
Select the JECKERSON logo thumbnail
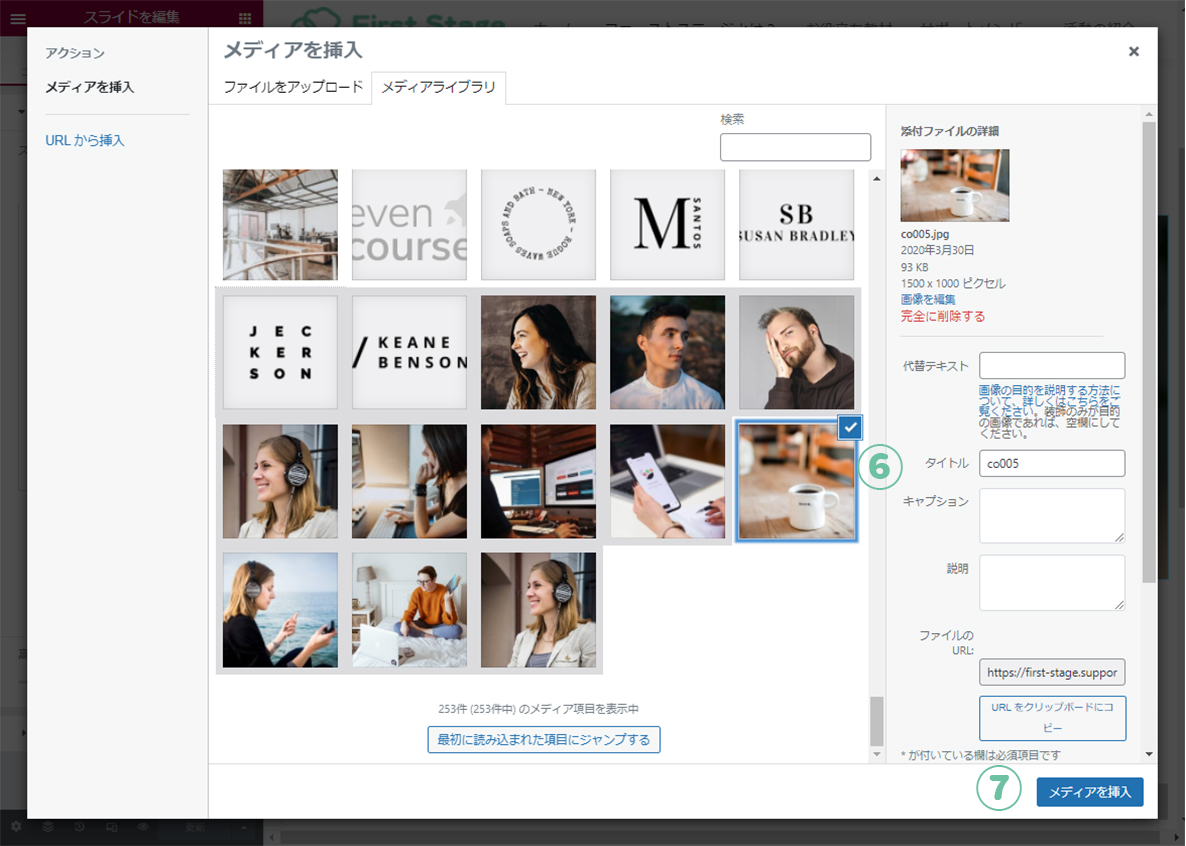pyautogui.click(x=280, y=352)
